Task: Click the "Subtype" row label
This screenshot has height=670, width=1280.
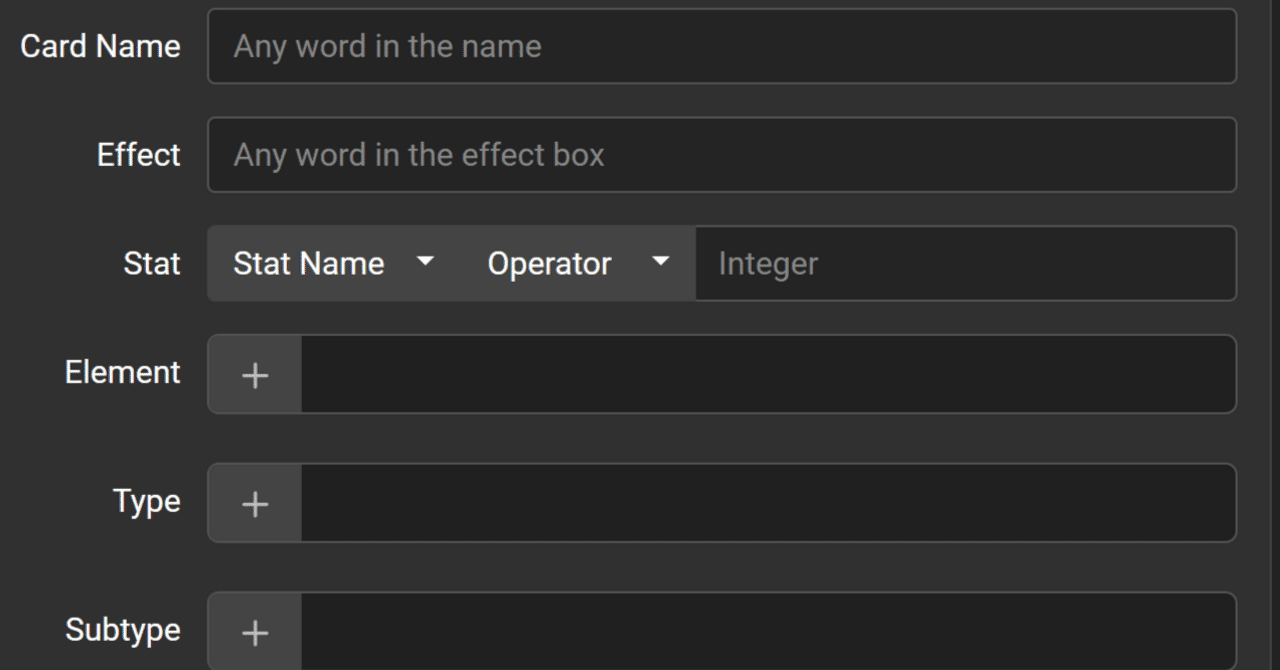Action: tap(123, 630)
